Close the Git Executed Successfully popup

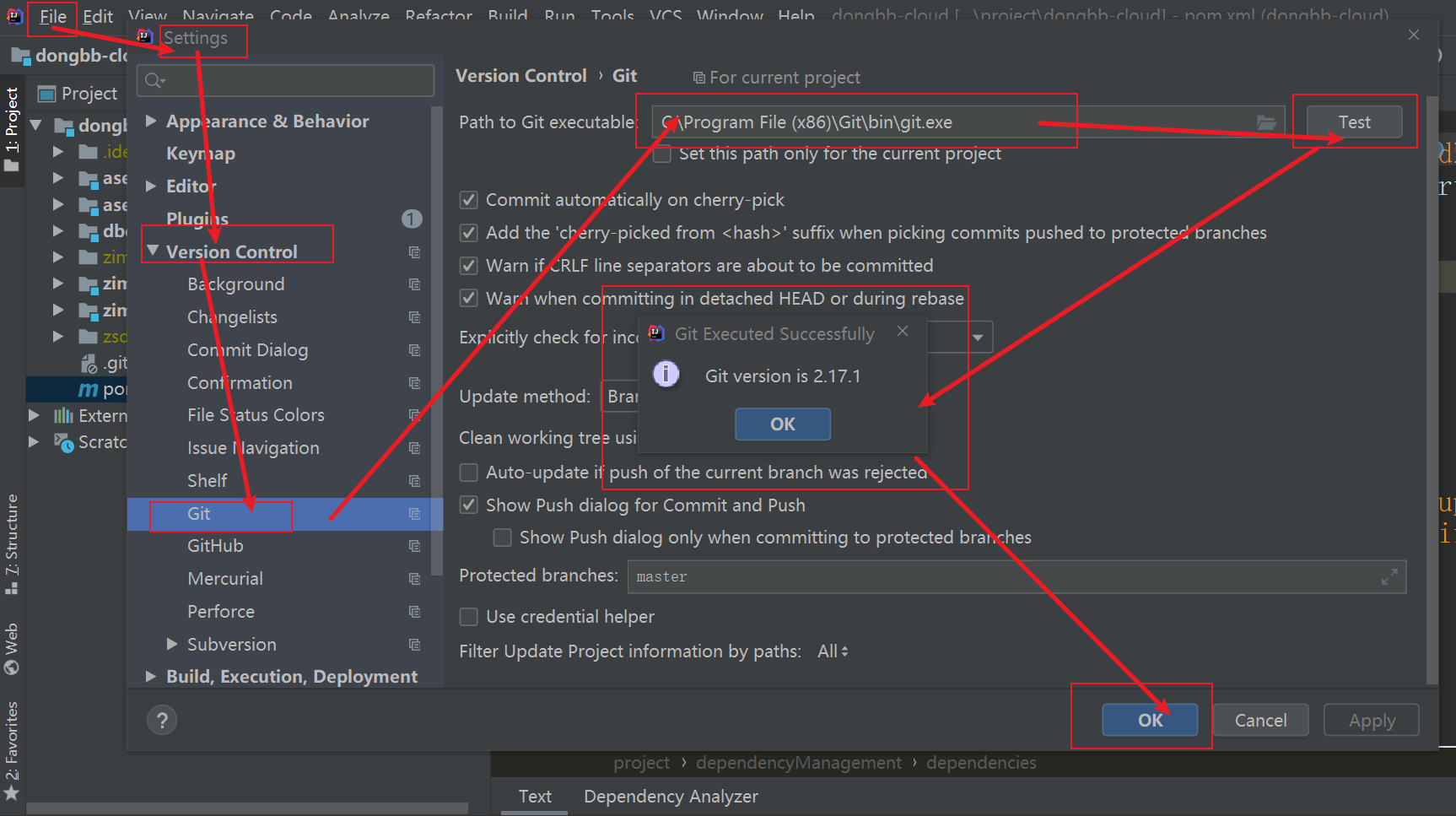(902, 331)
